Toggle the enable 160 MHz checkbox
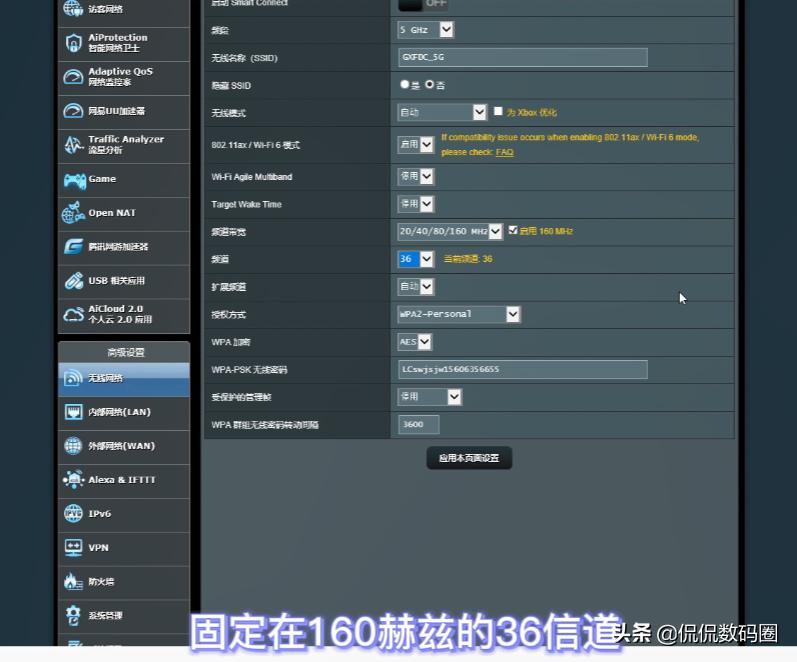Screen dimensions: 797x662 513,230
